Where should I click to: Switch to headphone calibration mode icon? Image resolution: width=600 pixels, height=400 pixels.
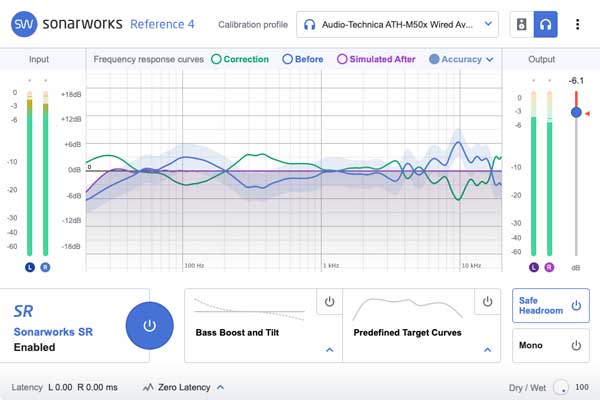point(545,24)
